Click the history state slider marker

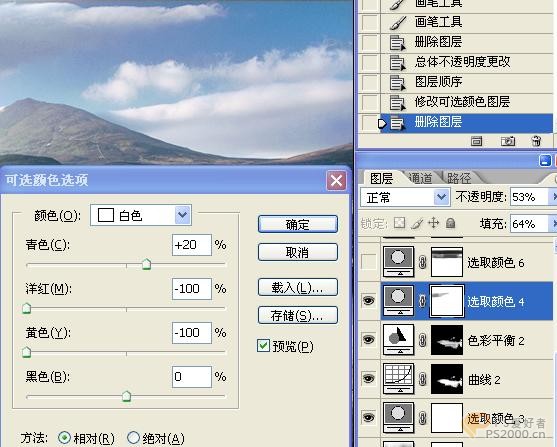pos(382,123)
